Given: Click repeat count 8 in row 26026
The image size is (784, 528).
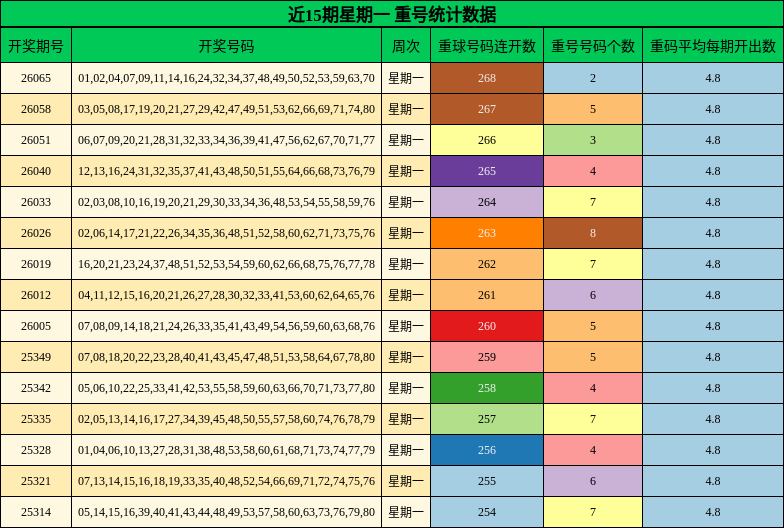Looking at the screenshot, I should click(x=593, y=233).
